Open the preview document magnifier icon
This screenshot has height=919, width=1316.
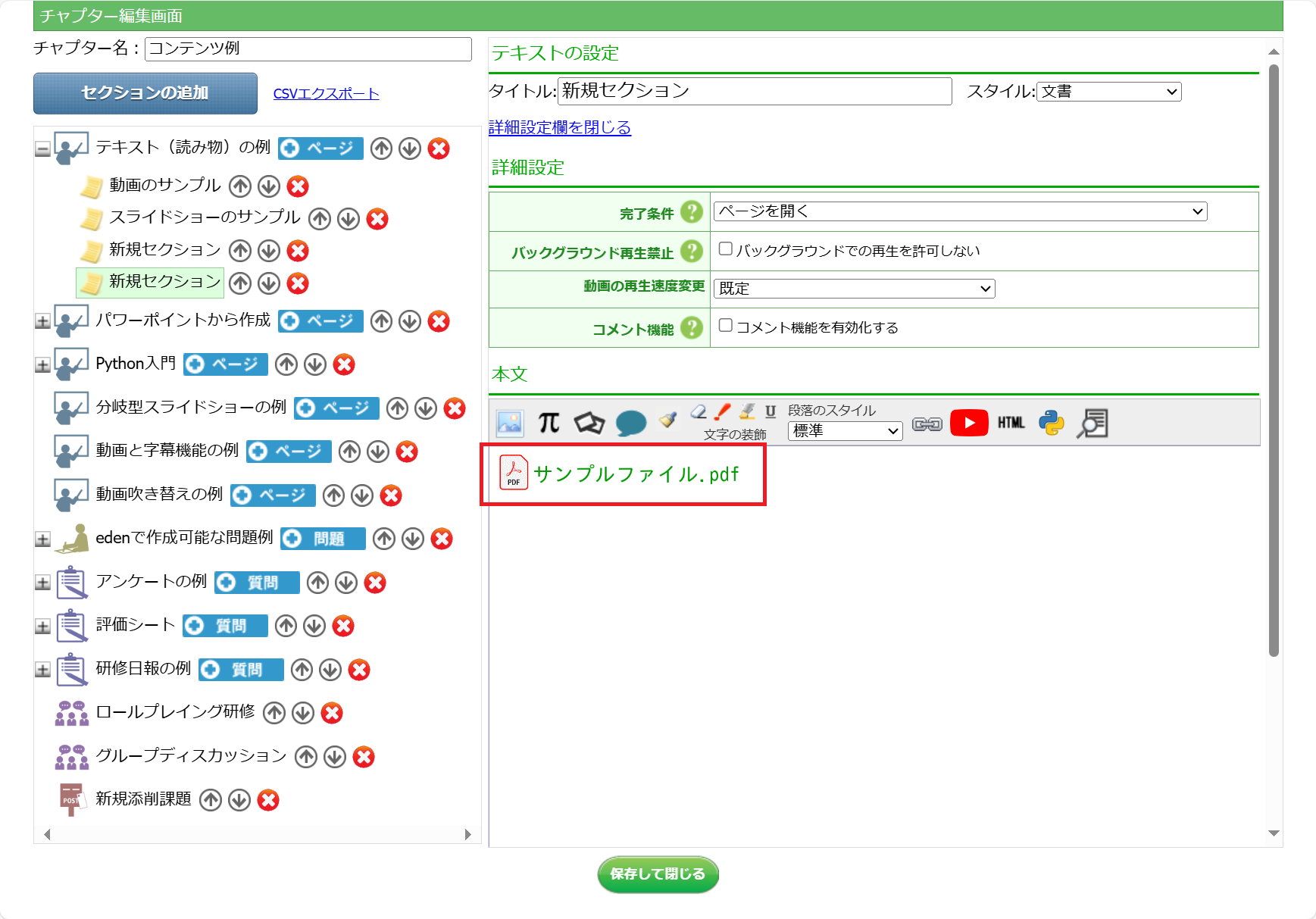click(x=1092, y=423)
